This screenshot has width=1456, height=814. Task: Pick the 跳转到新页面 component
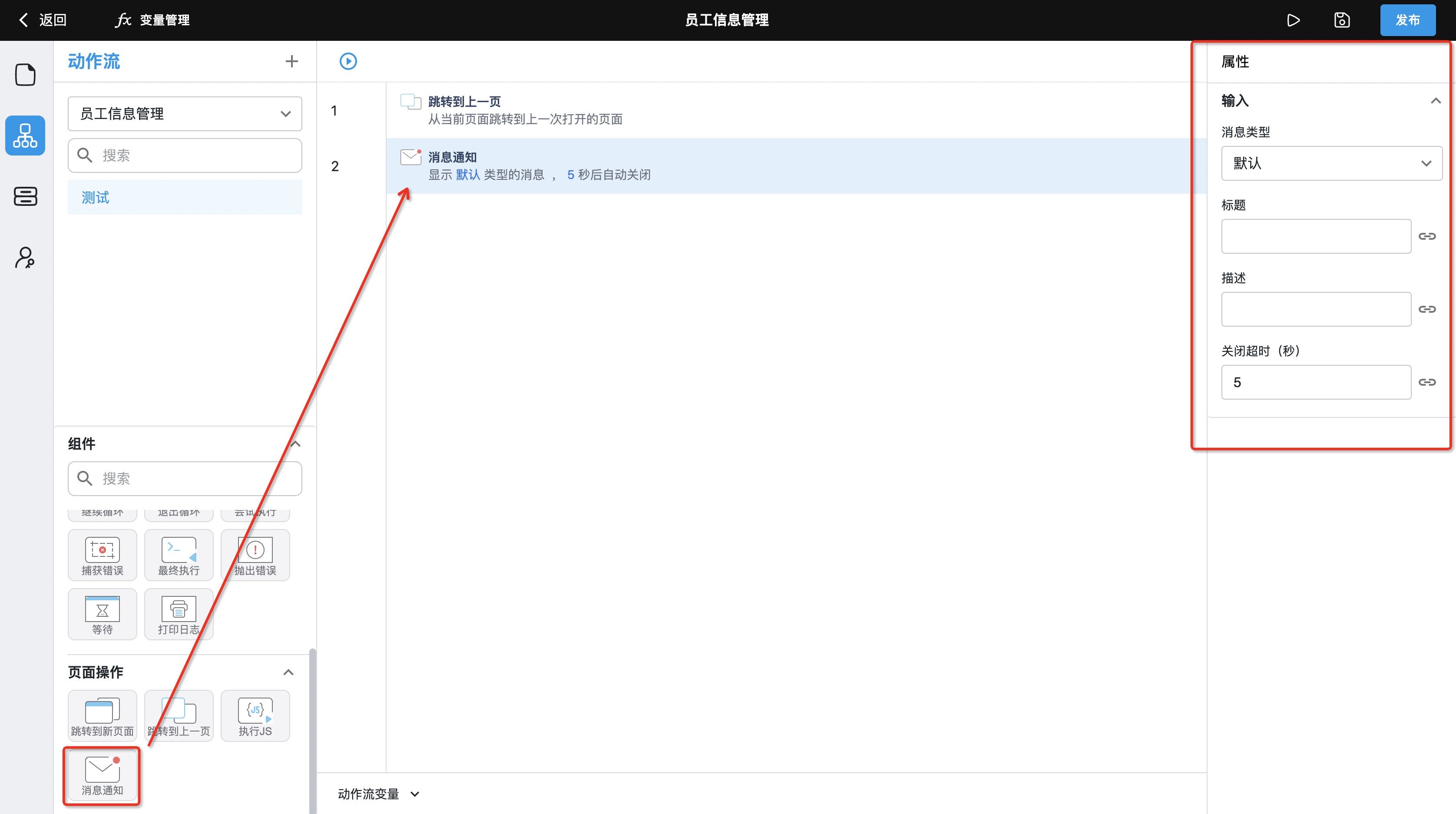(103, 716)
